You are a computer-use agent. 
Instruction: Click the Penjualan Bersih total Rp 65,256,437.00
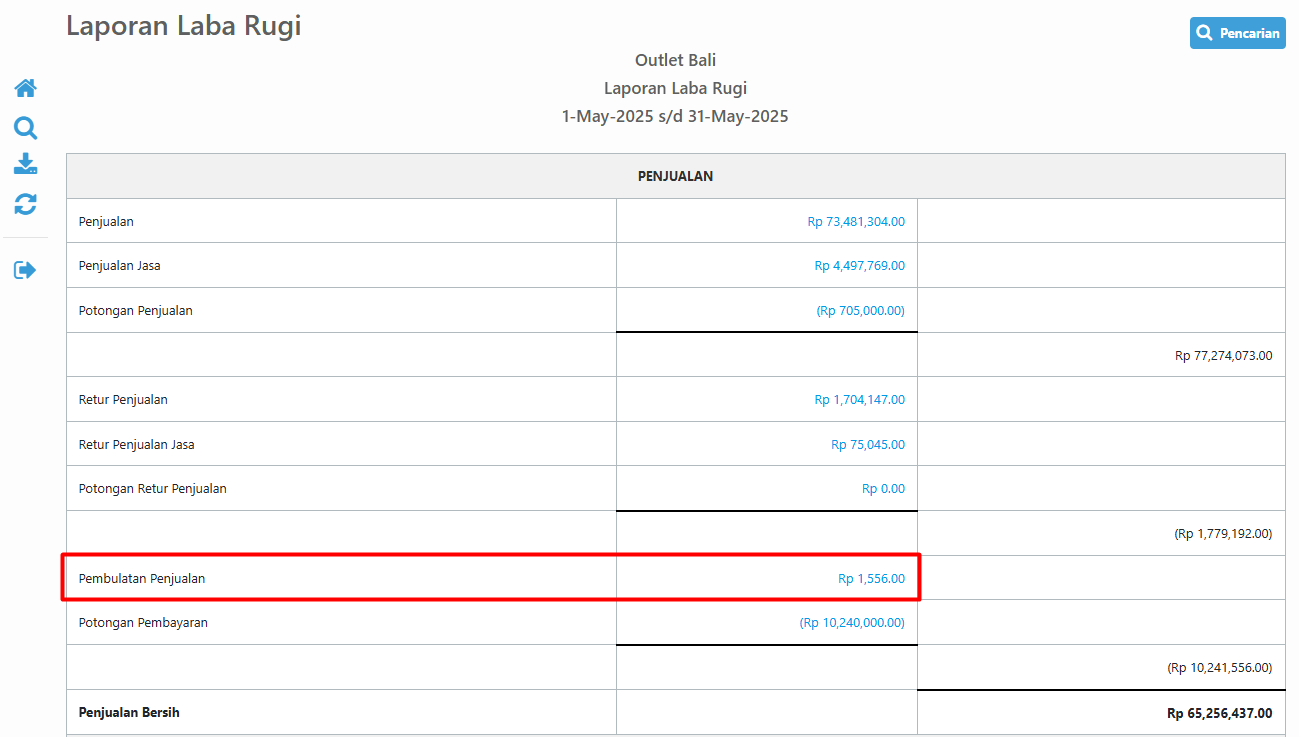[x=1219, y=713]
